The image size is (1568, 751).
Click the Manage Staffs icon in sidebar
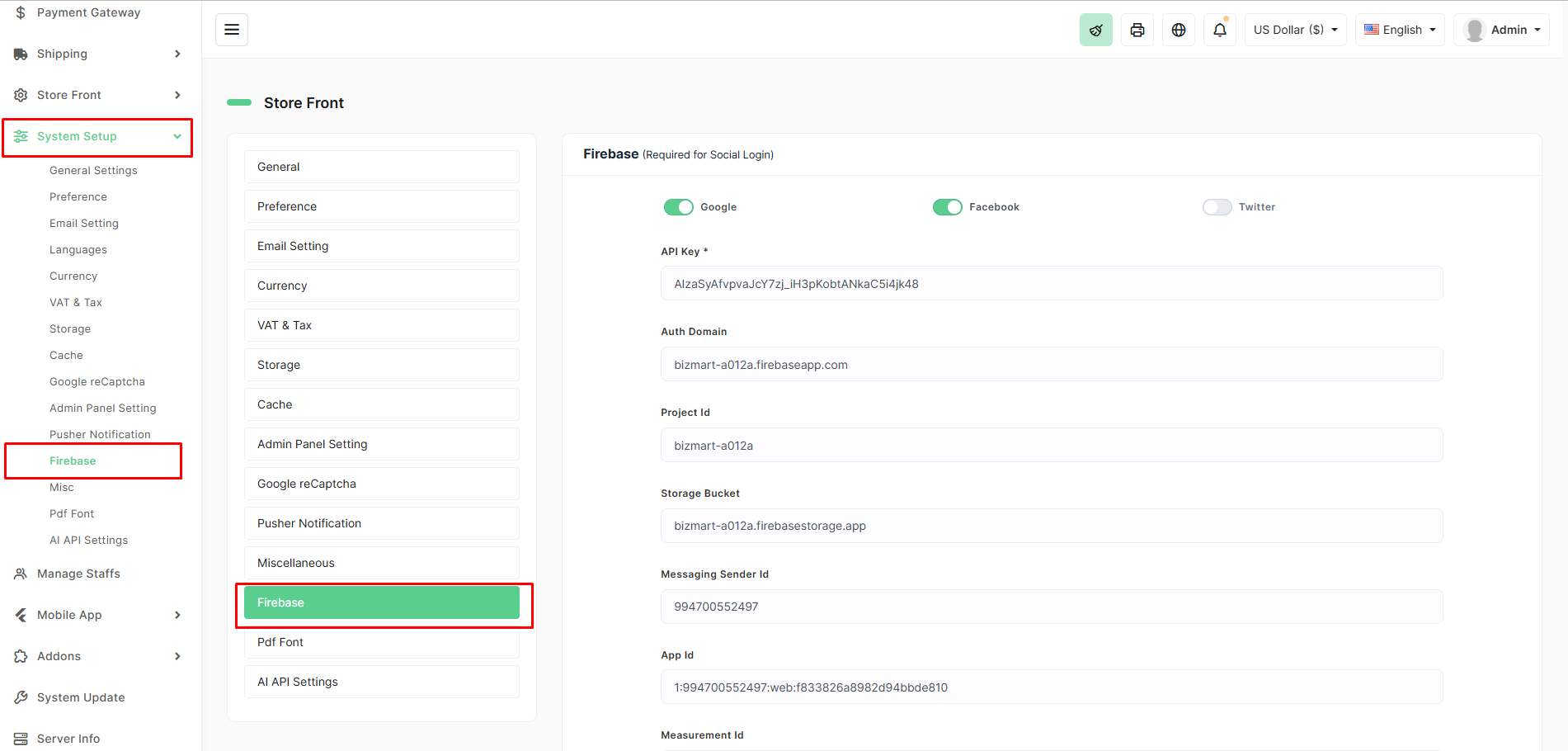pyautogui.click(x=21, y=574)
